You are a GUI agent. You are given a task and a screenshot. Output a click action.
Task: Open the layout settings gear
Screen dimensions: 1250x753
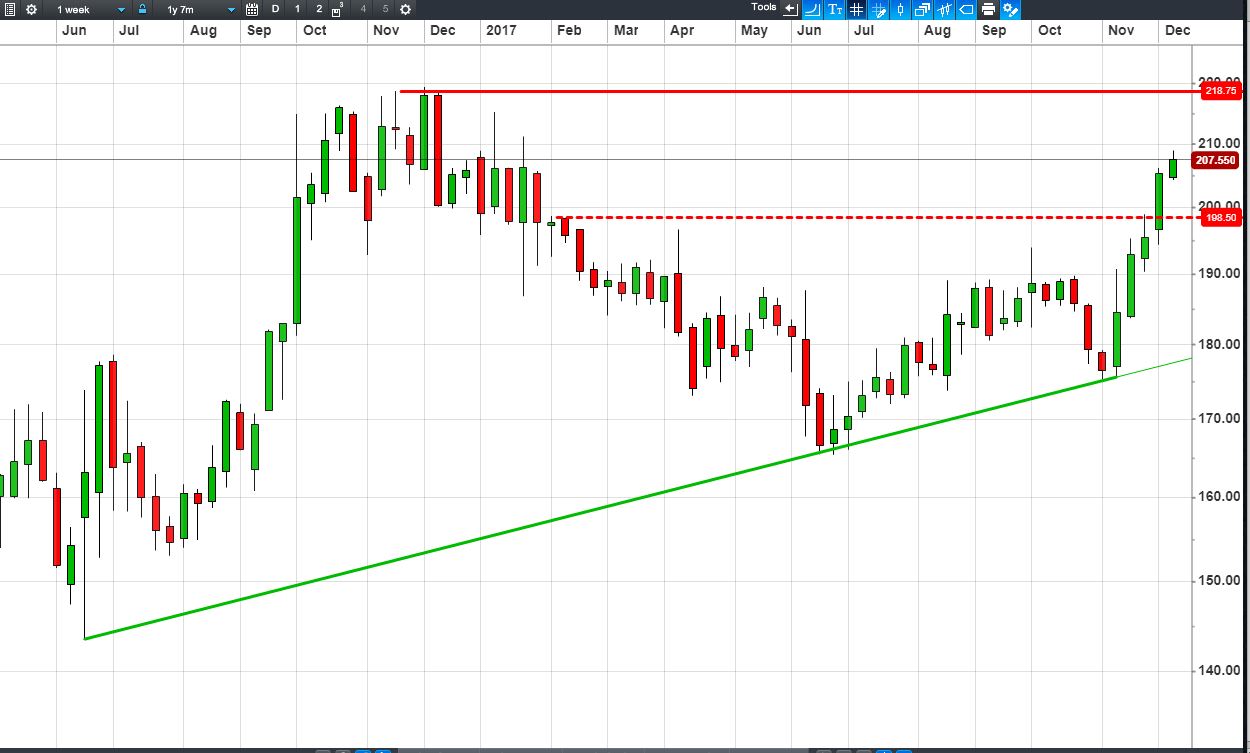[x=405, y=9]
